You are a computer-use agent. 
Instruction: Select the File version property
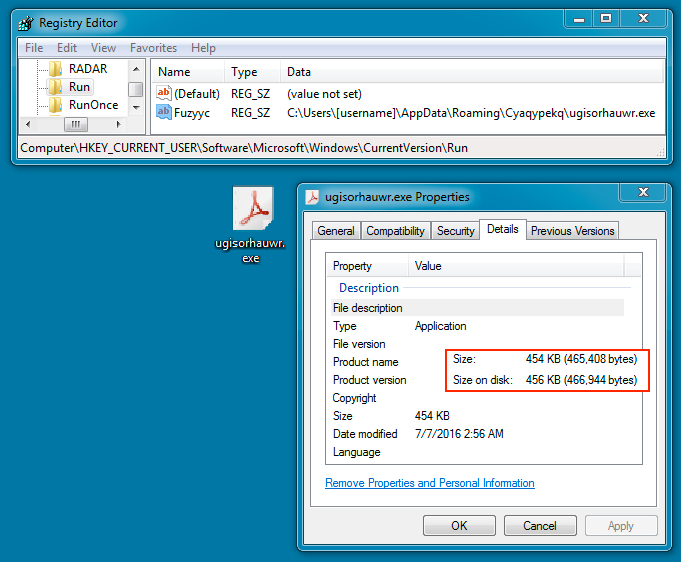(x=359, y=344)
